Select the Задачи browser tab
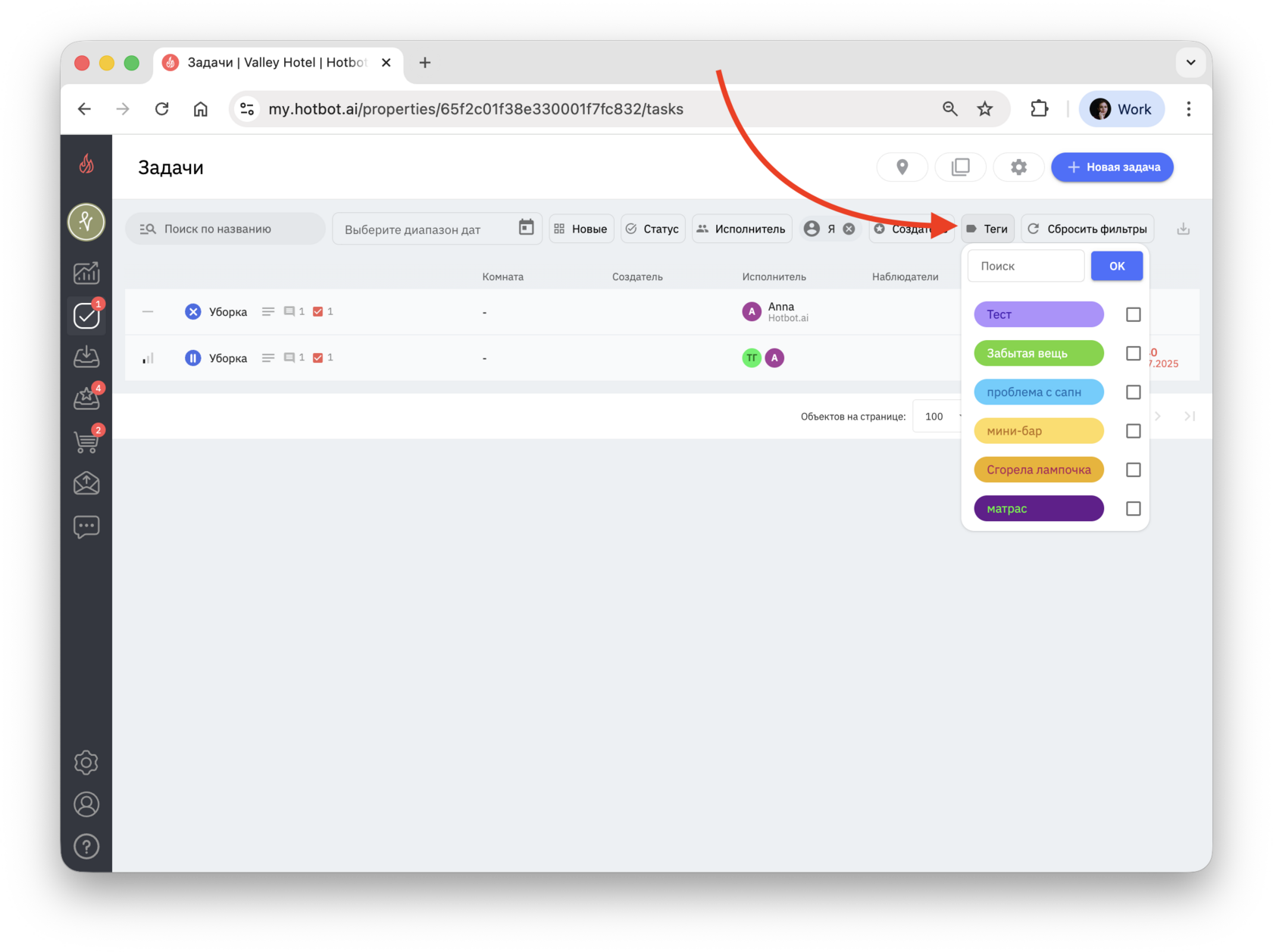 pyautogui.click(x=279, y=63)
